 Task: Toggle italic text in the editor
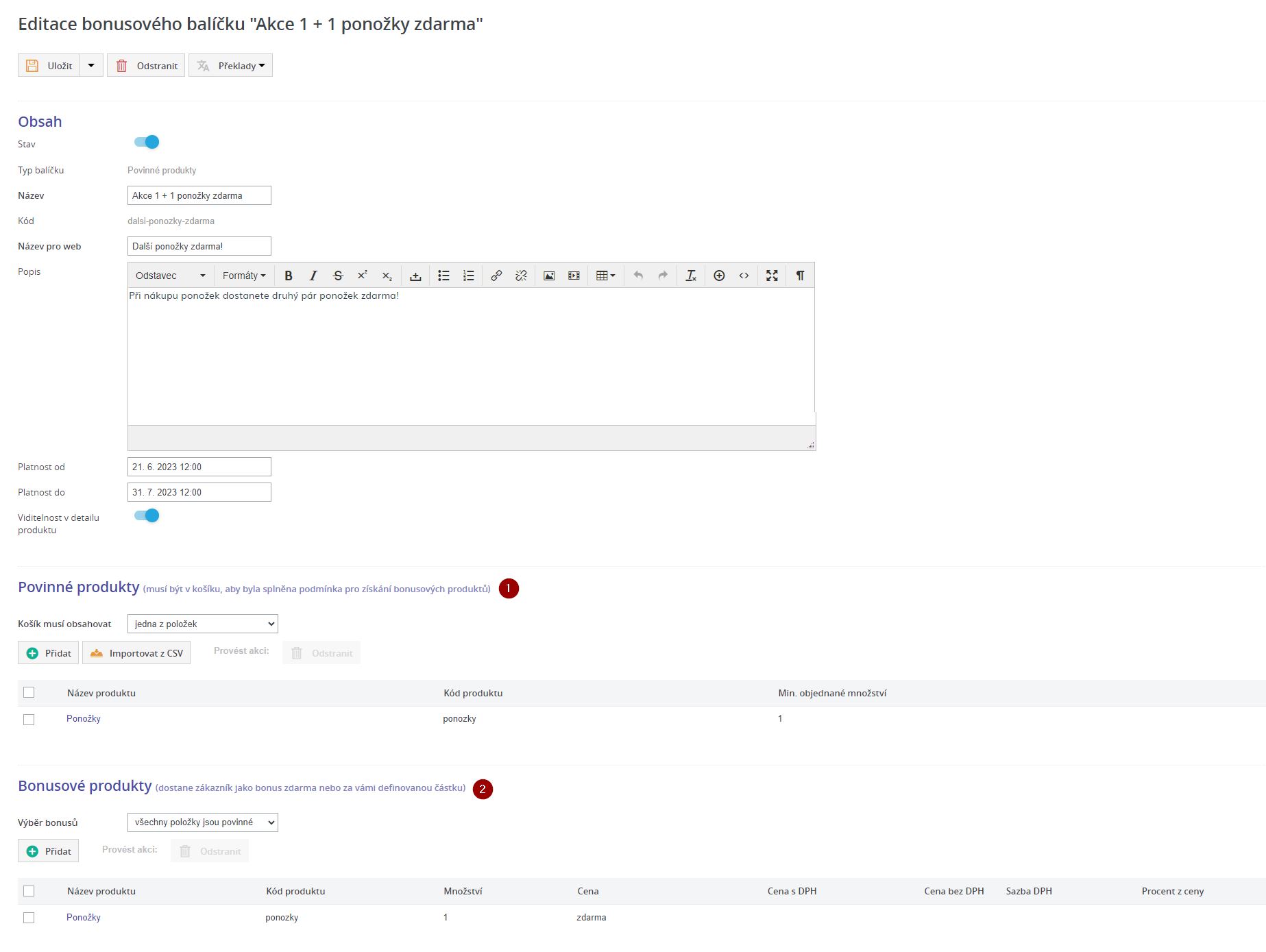(x=313, y=276)
